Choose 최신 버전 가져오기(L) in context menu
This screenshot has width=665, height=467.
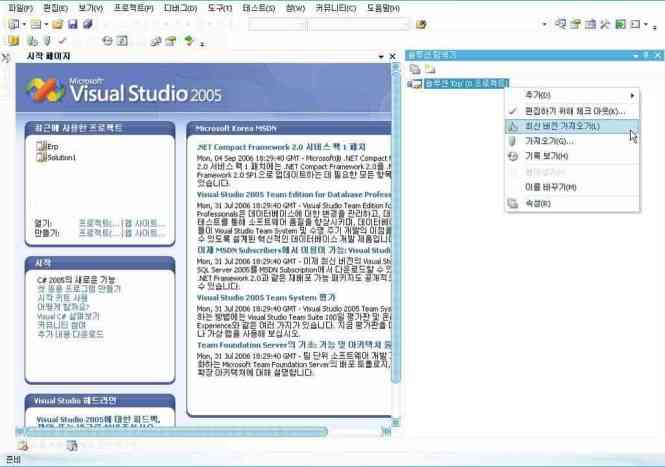click(572, 126)
